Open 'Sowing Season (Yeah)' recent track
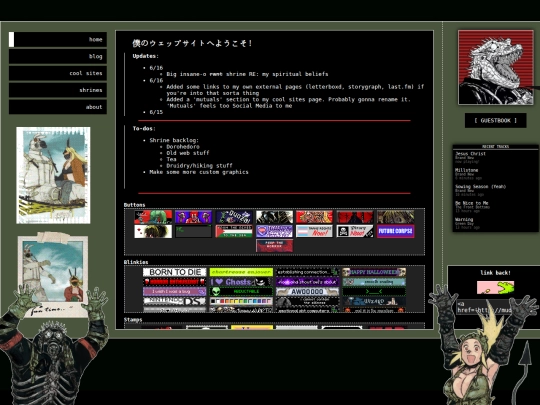The image size is (540, 405). (x=480, y=187)
